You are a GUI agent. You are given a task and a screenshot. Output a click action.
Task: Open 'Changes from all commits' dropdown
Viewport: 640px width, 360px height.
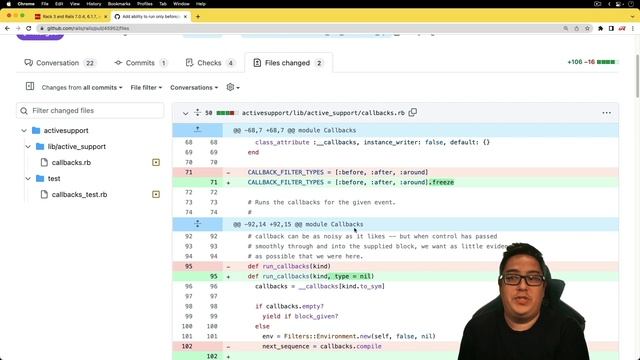pyautogui.click(x=82, y=87)
